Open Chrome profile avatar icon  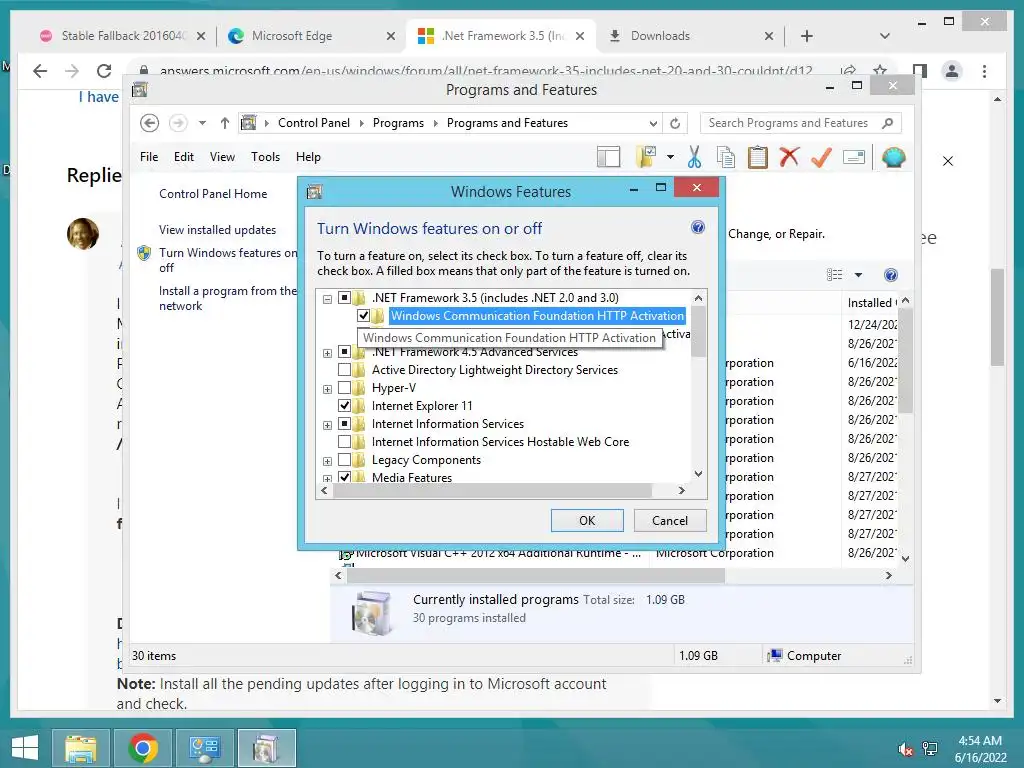tap(952, 71)
